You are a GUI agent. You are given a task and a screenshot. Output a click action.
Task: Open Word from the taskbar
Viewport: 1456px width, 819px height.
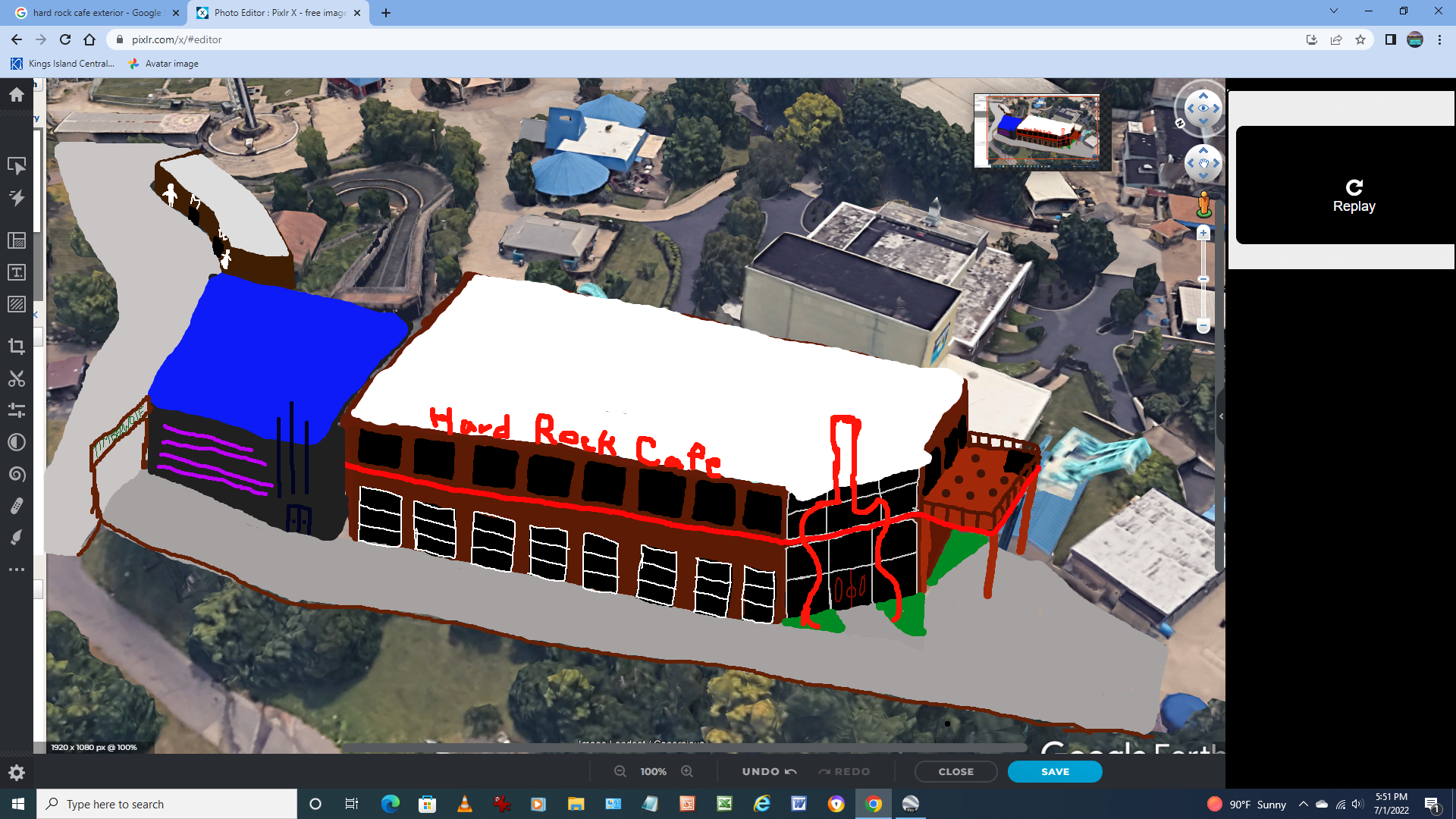tap(799, 804)
